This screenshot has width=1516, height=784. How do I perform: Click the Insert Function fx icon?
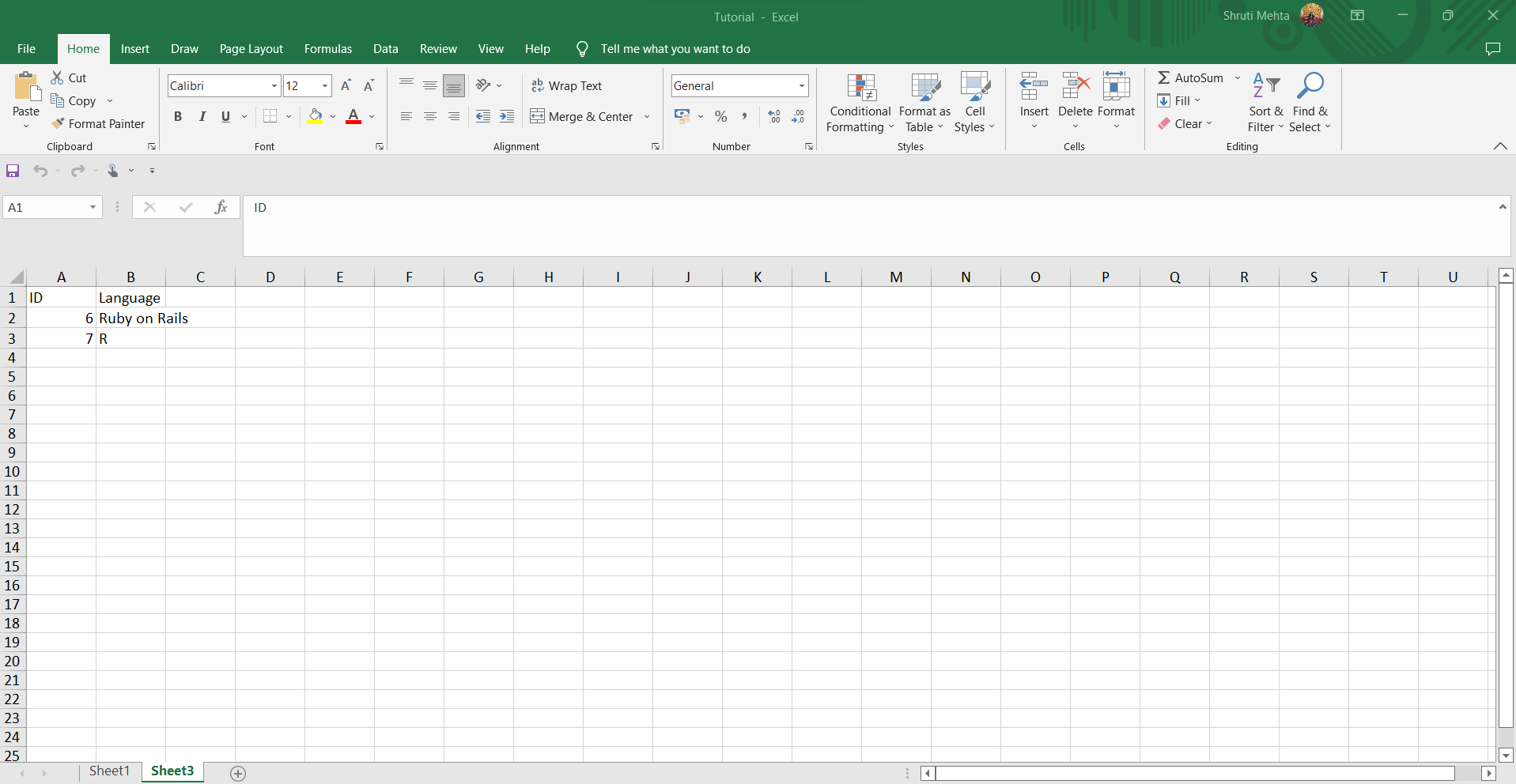tap(221, 207)
